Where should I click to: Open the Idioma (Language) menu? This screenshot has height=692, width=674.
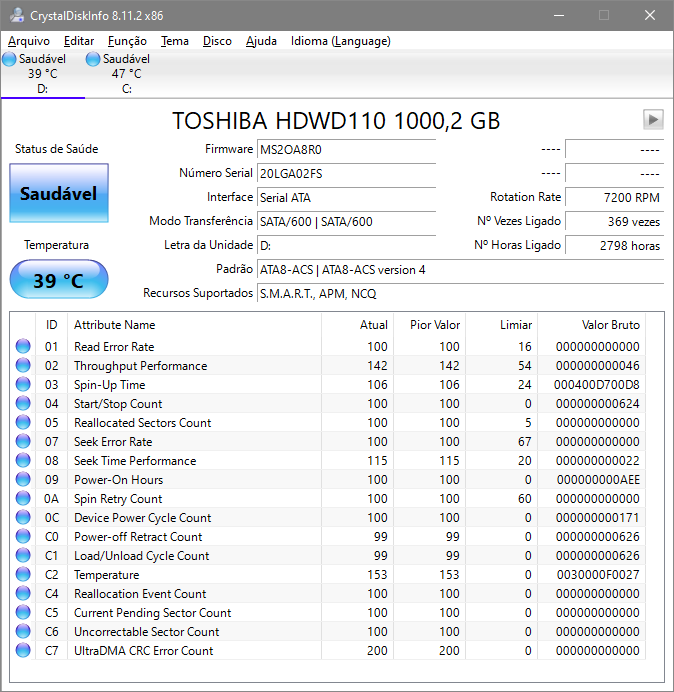coord(340,41)
